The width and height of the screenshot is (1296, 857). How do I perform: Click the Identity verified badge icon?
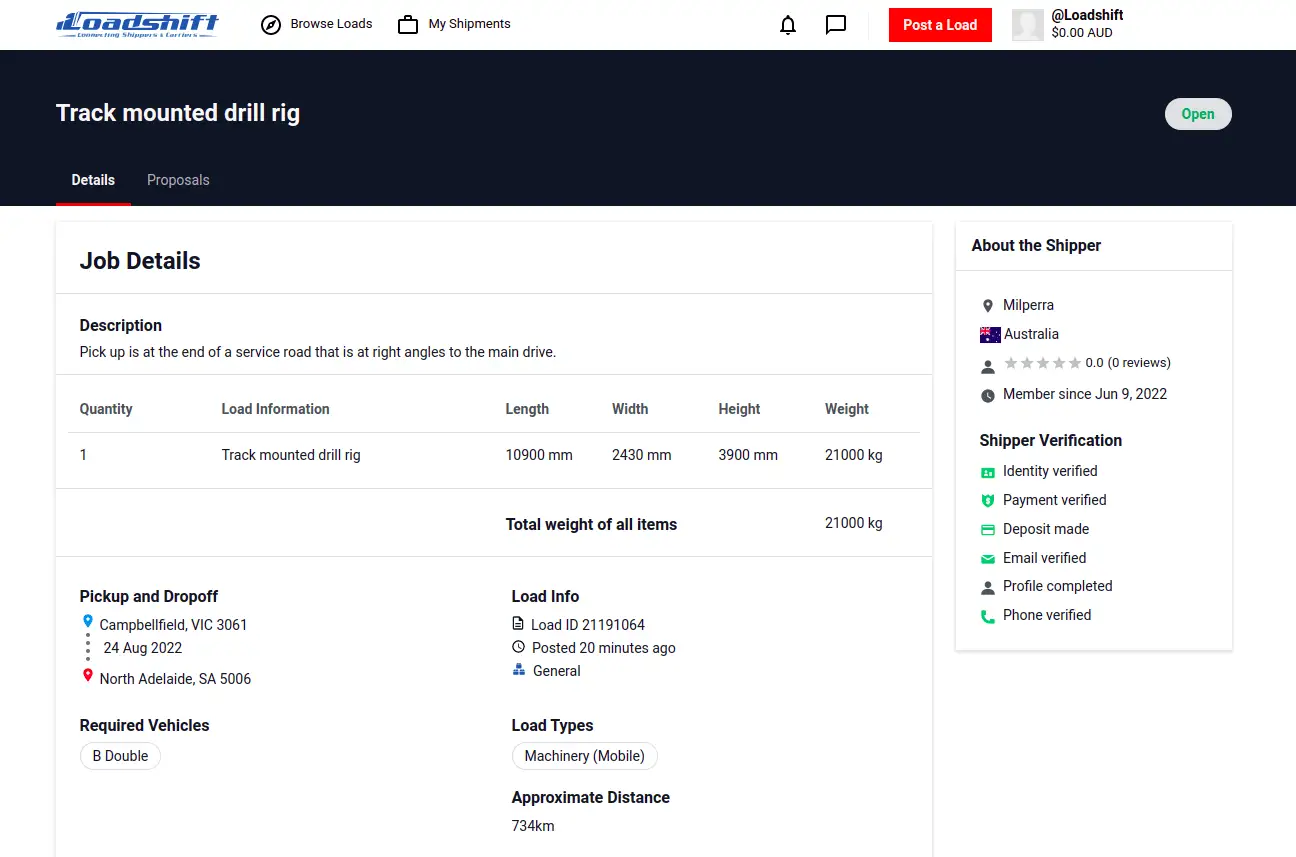[988, 471]
